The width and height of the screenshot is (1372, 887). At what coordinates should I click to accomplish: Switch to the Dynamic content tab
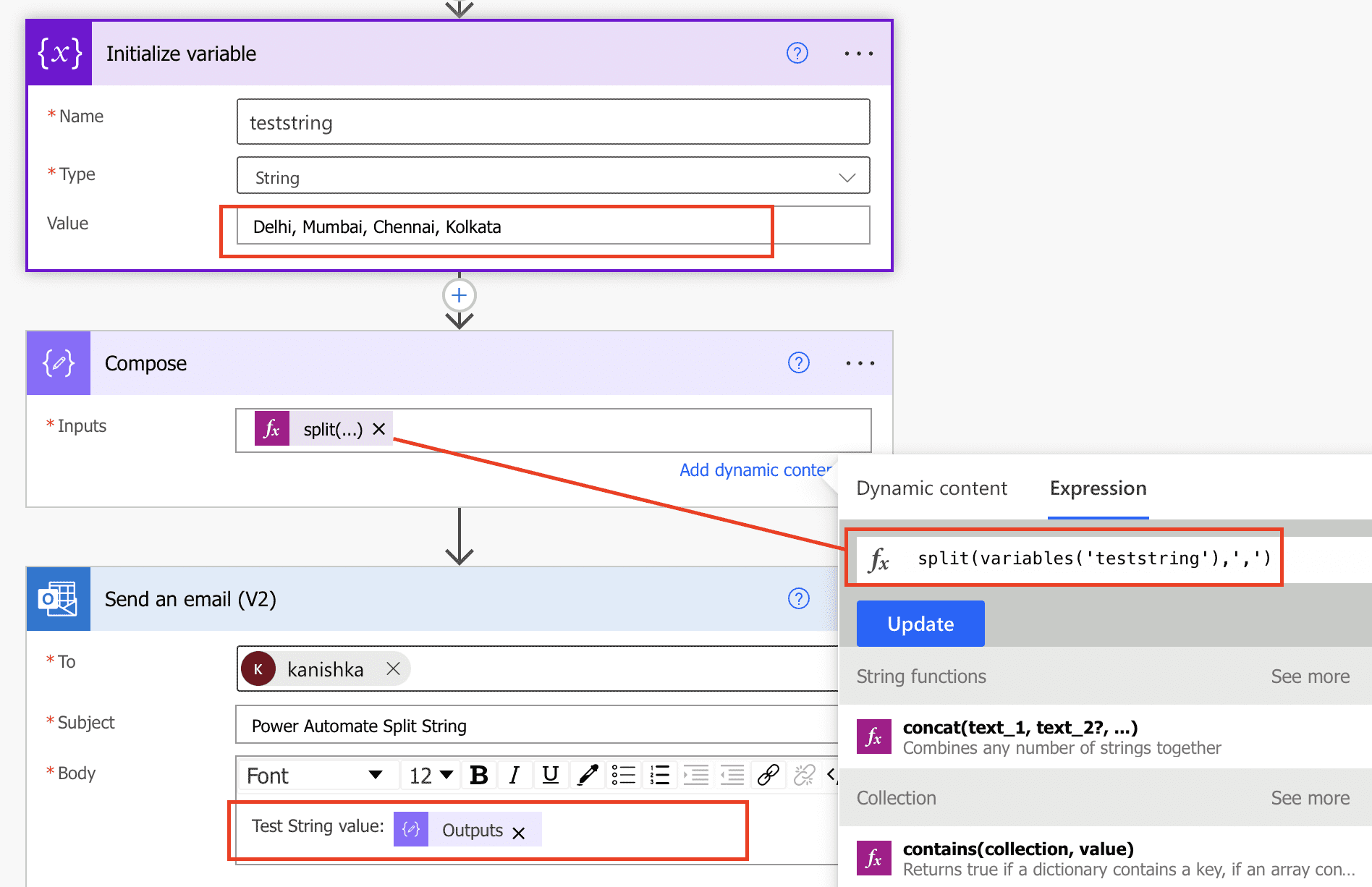931,488
